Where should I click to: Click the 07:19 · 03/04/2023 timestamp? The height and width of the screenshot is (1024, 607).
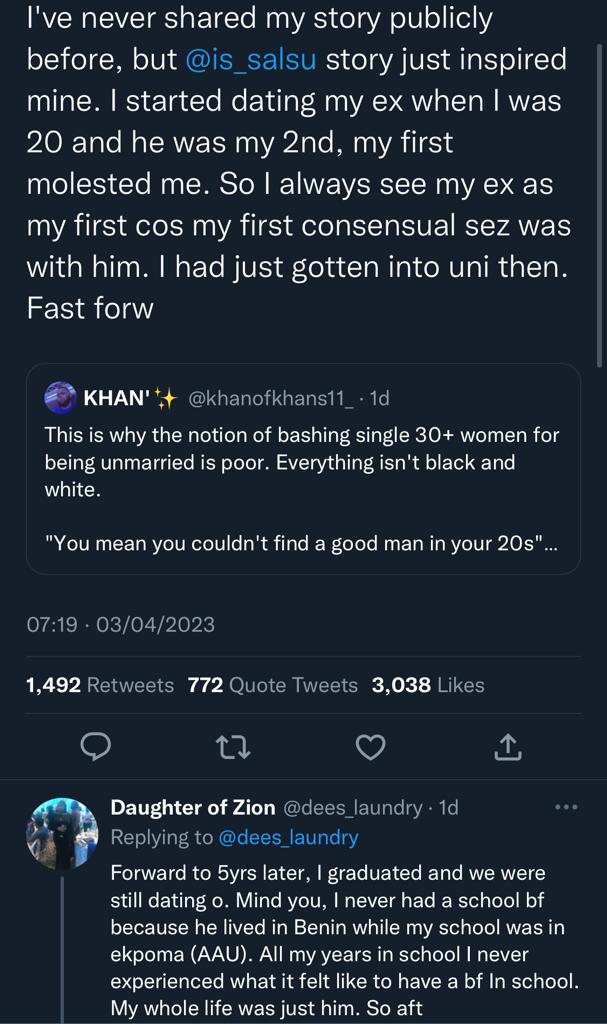pos(120,625)
